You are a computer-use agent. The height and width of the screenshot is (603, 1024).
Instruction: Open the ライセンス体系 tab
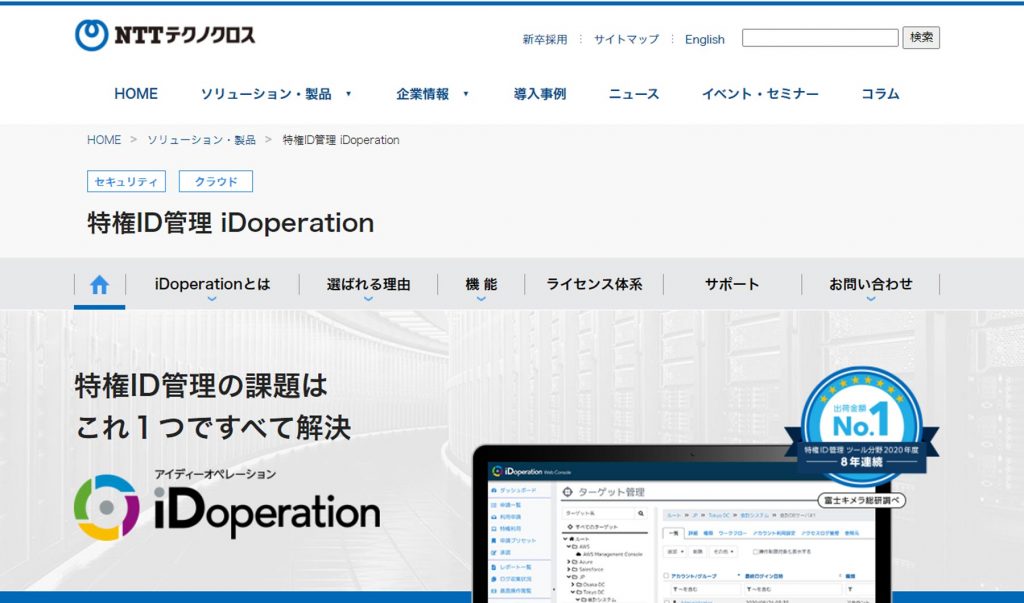coord(594,285)
